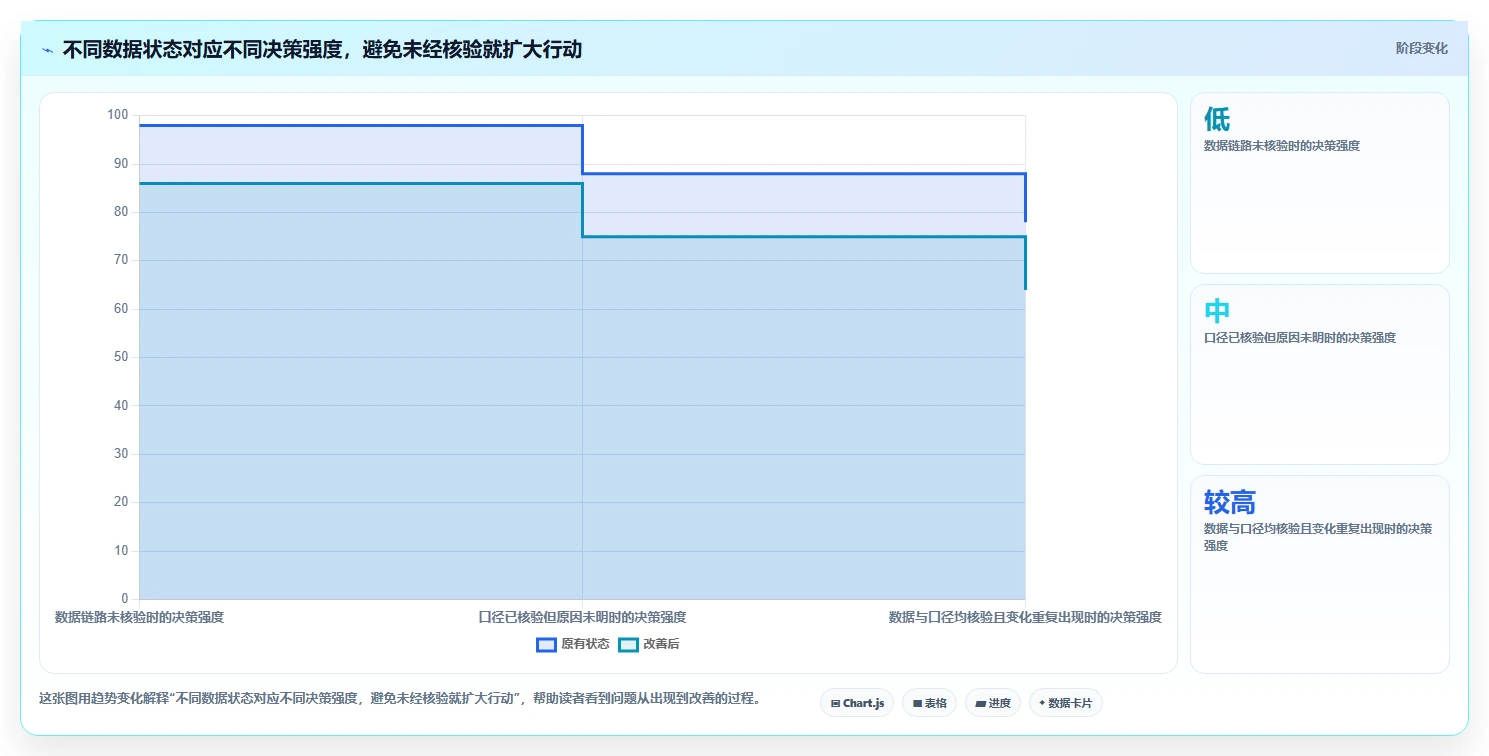Click the trend icon beside the chart title
Viewport: 1489px width, 756px height.
click(x=48, y=50)
